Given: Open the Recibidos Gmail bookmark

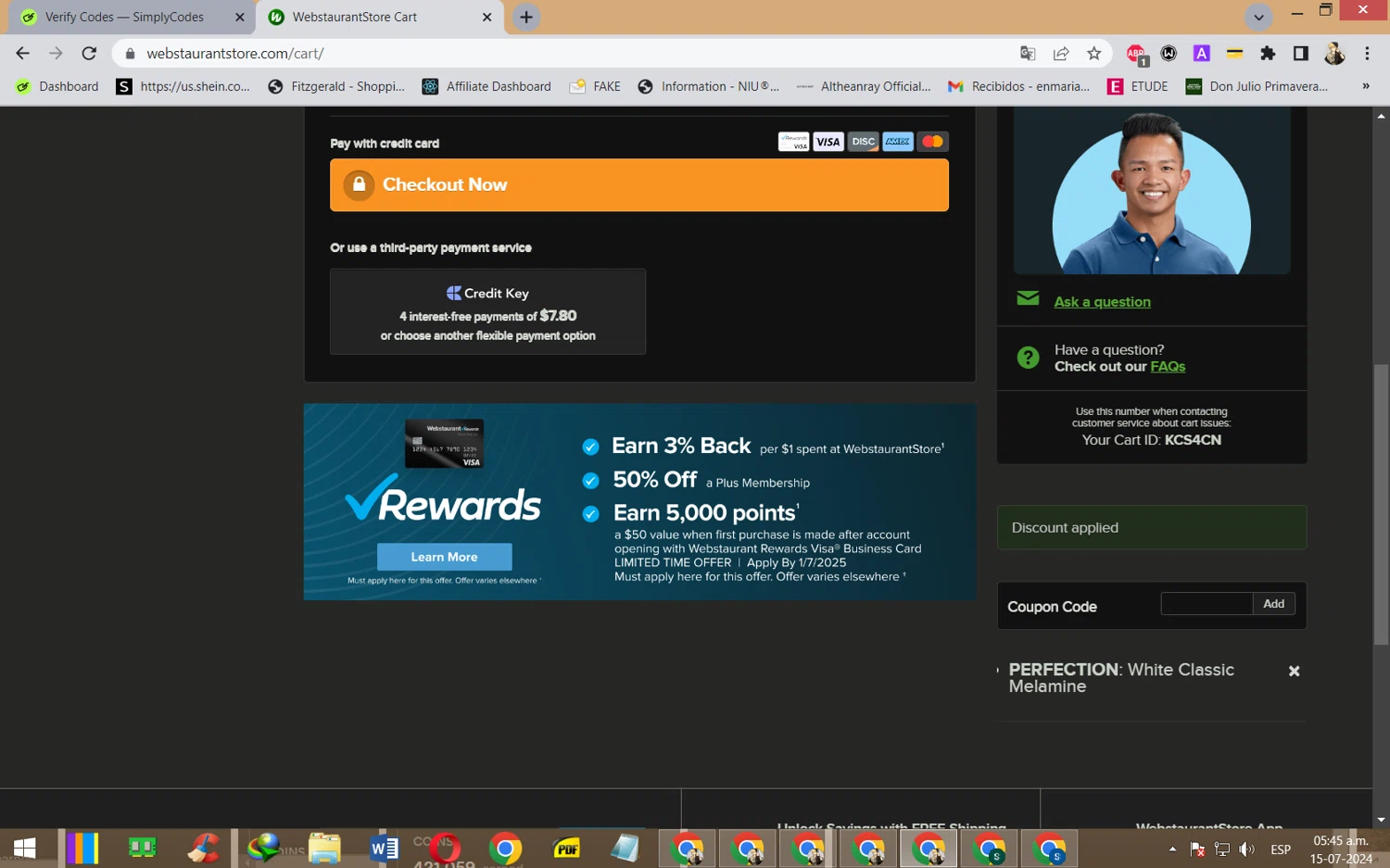Looking at the screenshot, I should pos(1019,86).
